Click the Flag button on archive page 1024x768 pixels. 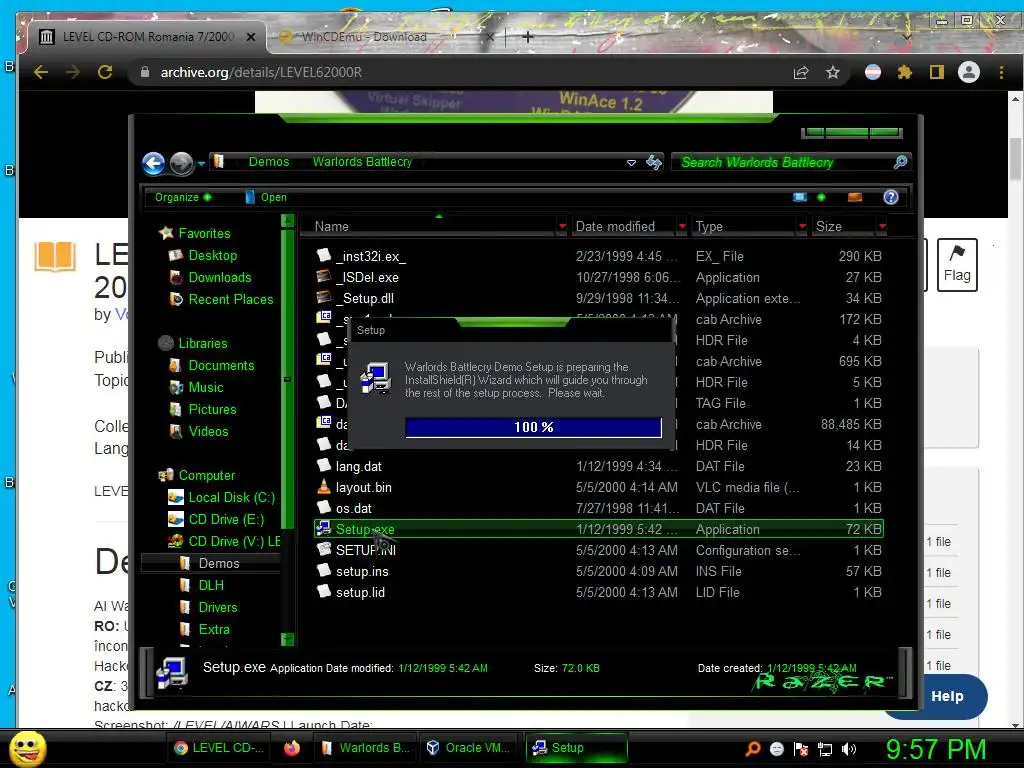957,264
